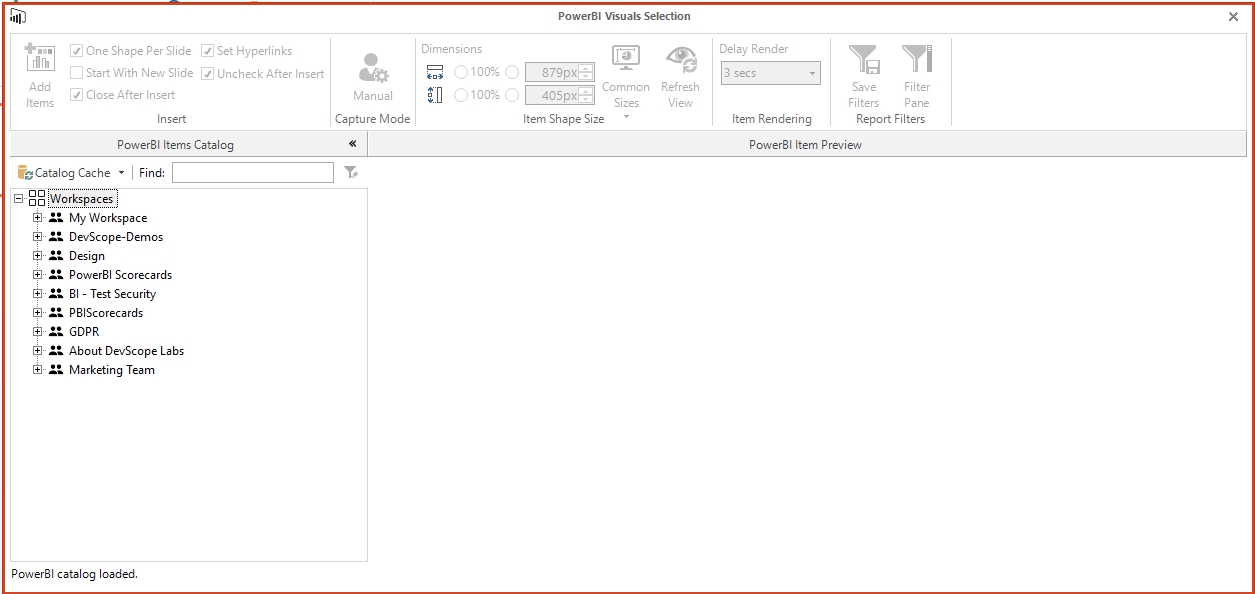Select the 100% width radio button
The width and height of the screenshot is (1255, 594).
click(x=461, y=71)
